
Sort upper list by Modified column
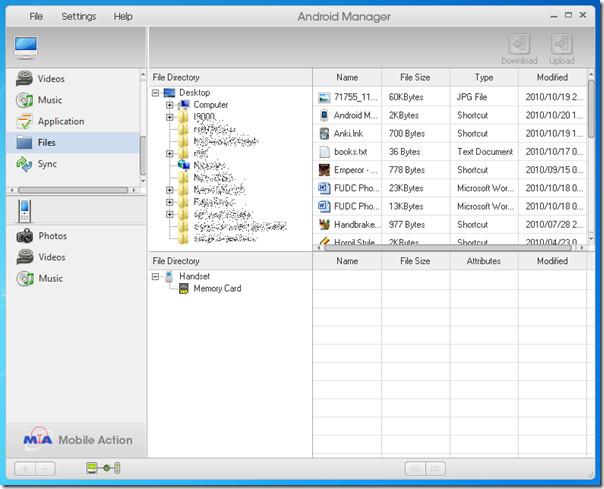click(552, 77)
